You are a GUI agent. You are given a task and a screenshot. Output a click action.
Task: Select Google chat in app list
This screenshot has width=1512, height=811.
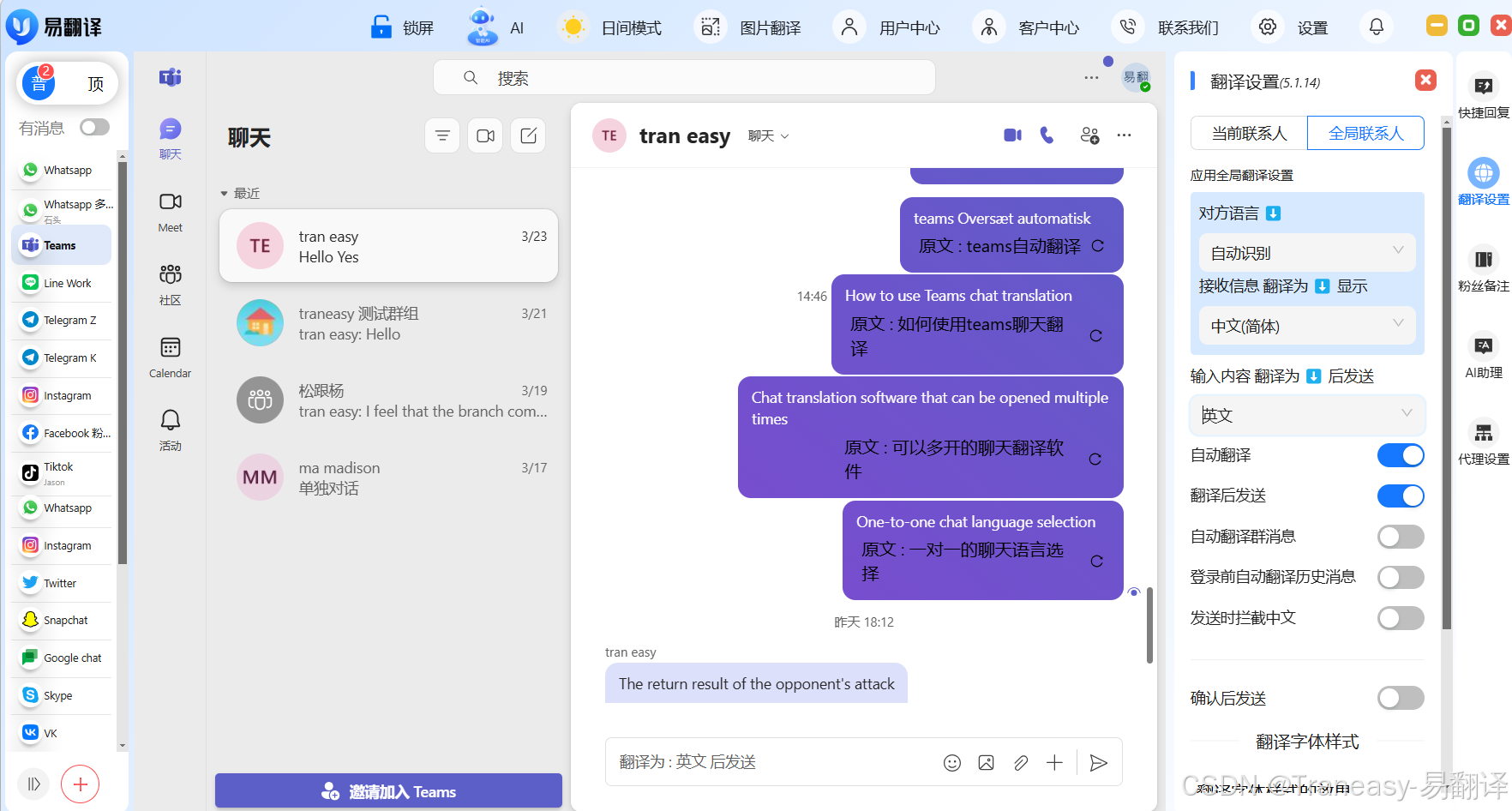[x=63, y=658]
